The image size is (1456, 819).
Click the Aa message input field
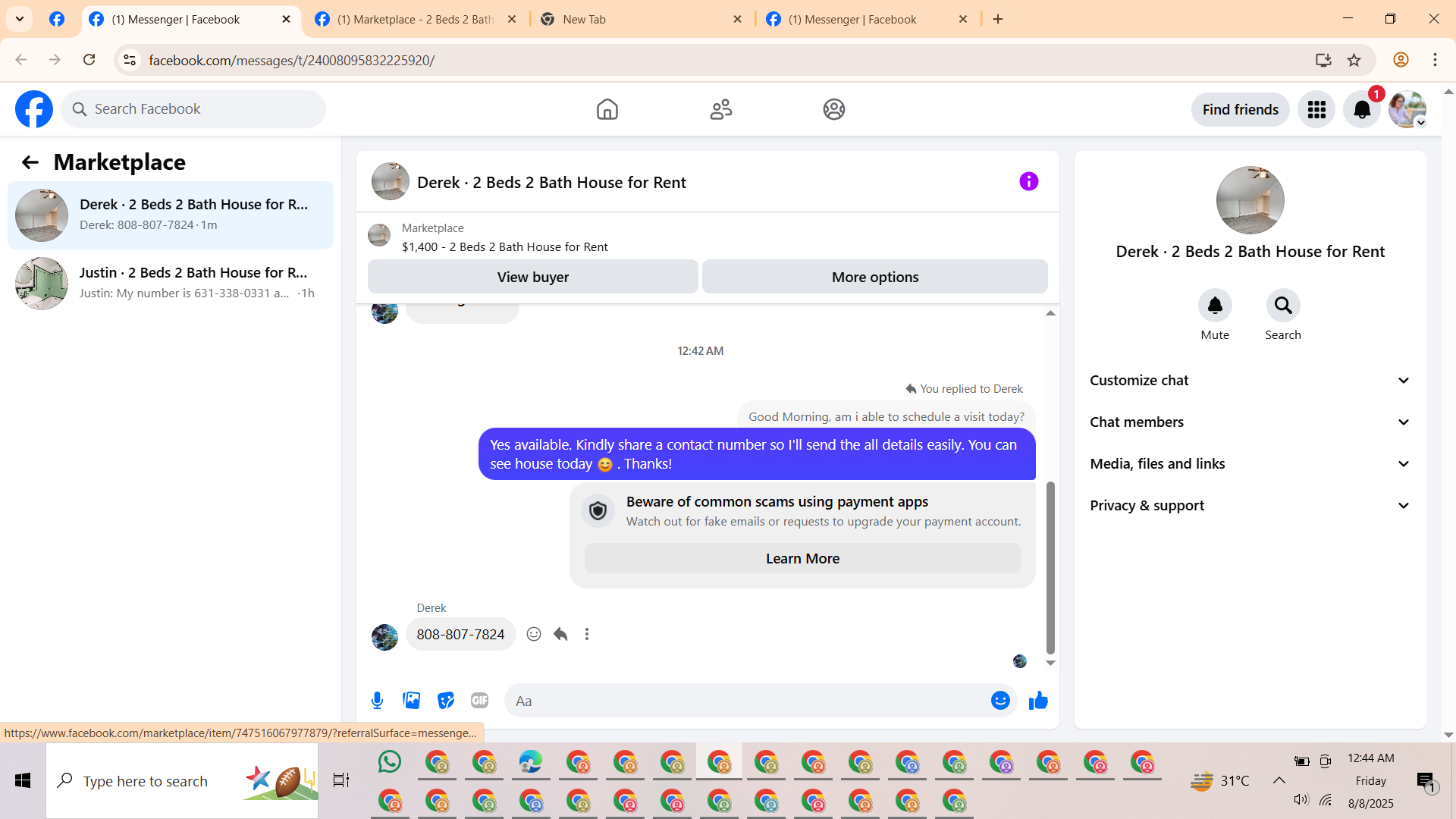pyautogui.click(x=747, y=701)
